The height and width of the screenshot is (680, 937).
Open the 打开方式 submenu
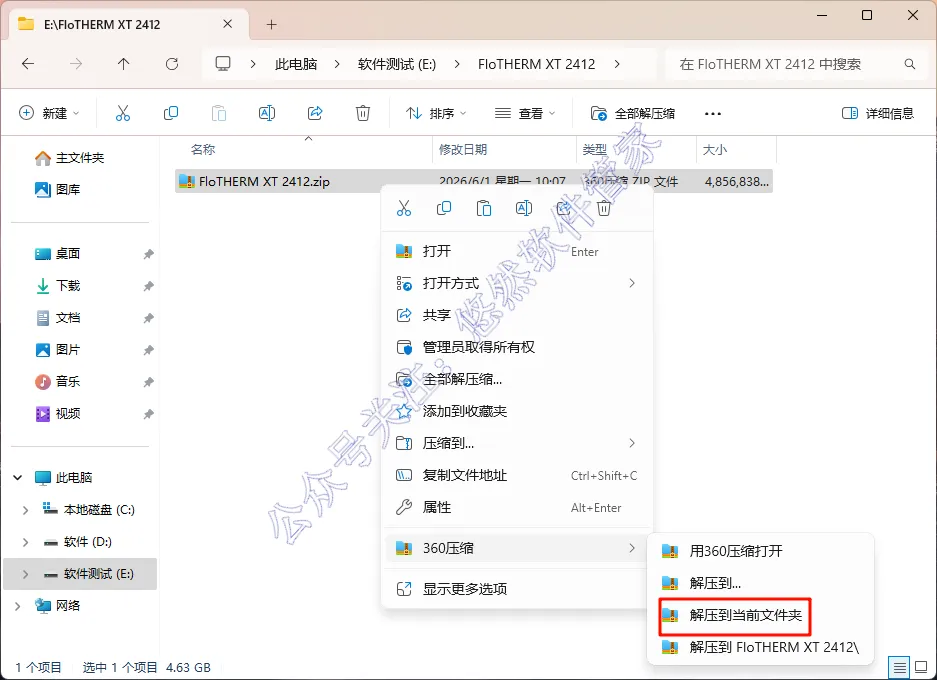(517, 283)
